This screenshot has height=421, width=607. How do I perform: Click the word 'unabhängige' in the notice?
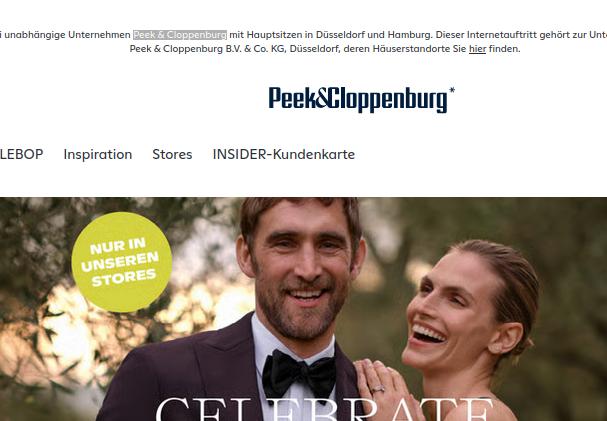point(35,35)
